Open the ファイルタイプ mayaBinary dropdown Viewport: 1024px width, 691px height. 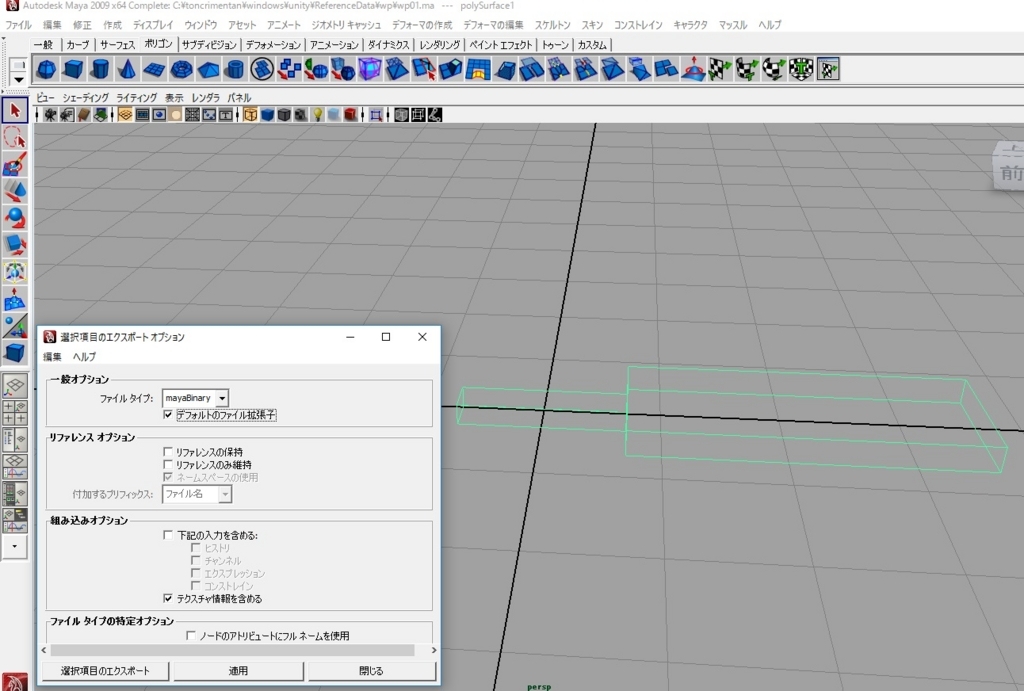(195, 398)
